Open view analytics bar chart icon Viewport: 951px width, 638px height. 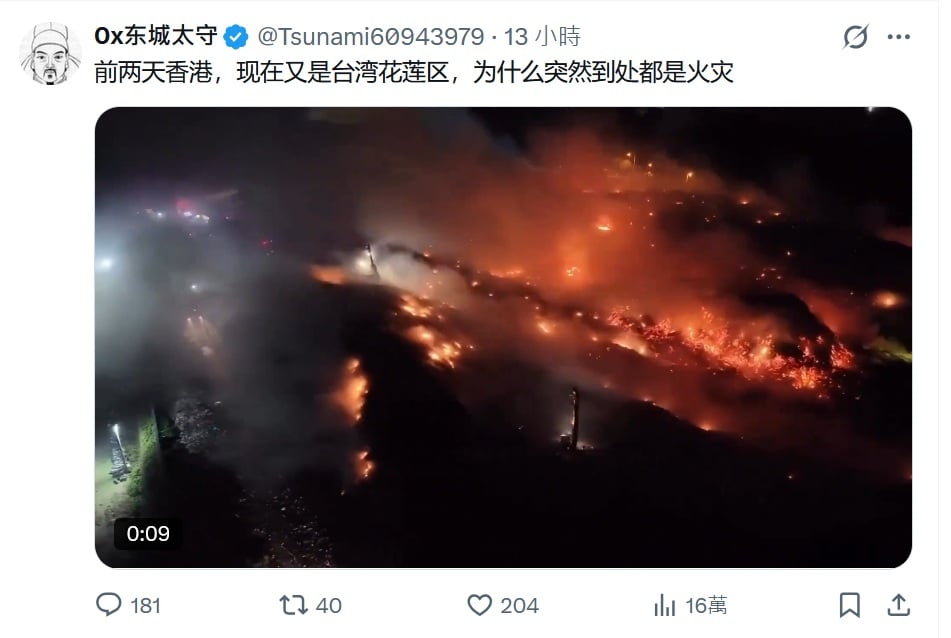(x=665, y=605)
